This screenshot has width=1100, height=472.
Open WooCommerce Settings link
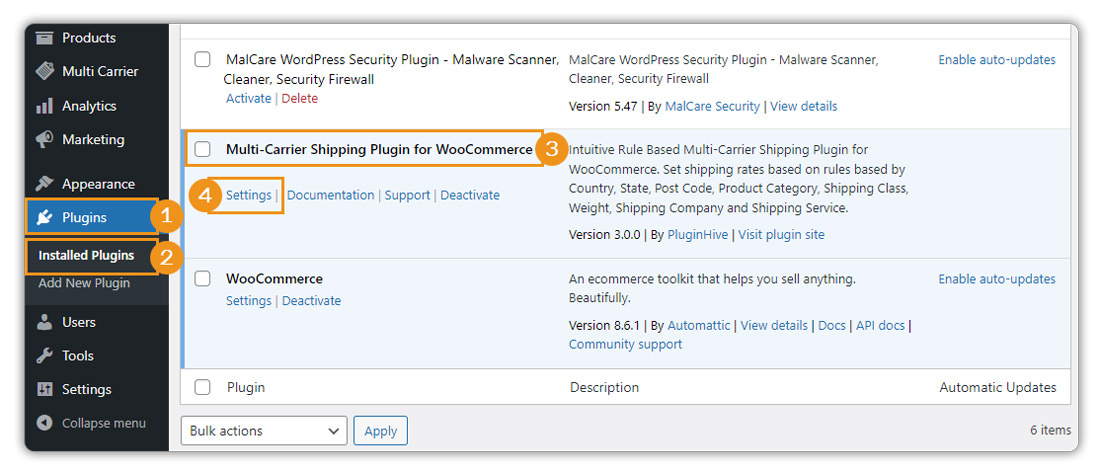(x=248, y=300)
